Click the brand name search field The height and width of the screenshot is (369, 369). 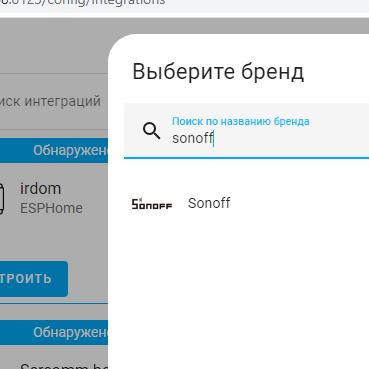click(x=247, y=130)
